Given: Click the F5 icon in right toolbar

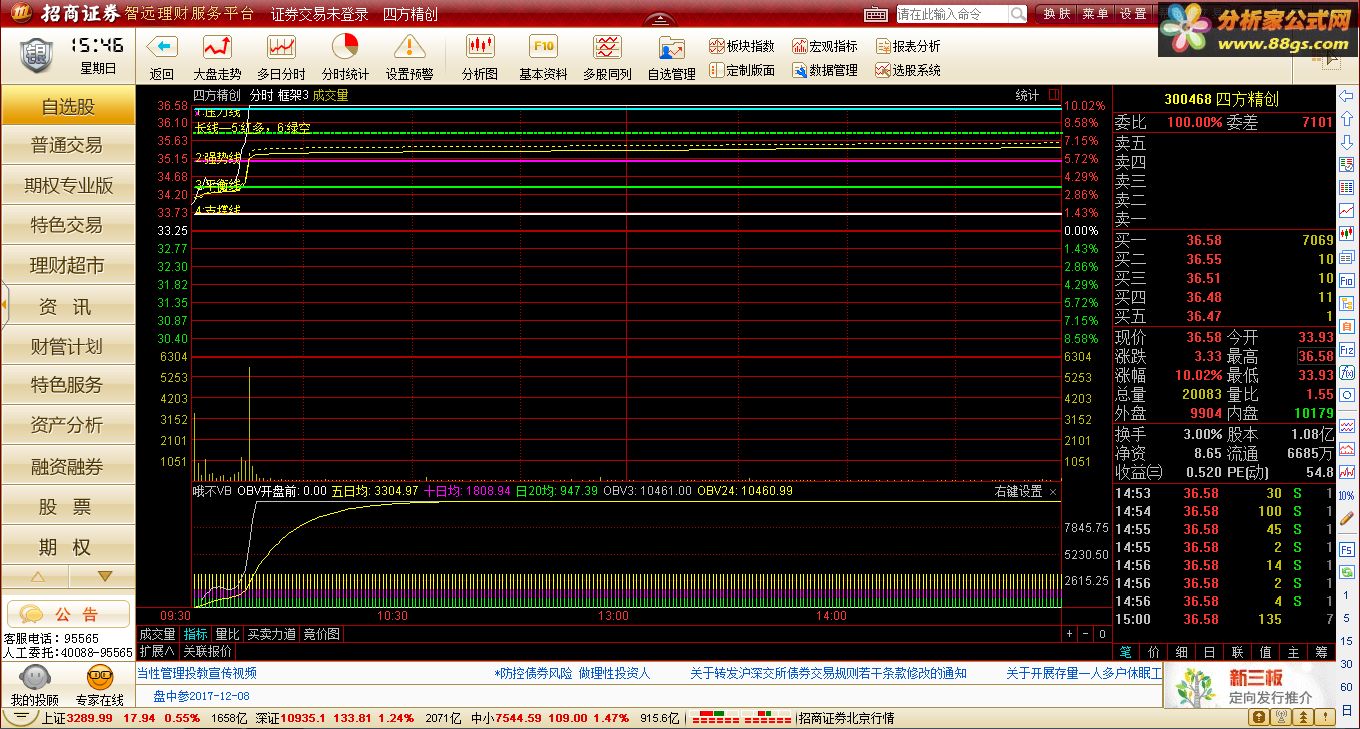Looking at the screenshot, I should (x=1346, y=549).
